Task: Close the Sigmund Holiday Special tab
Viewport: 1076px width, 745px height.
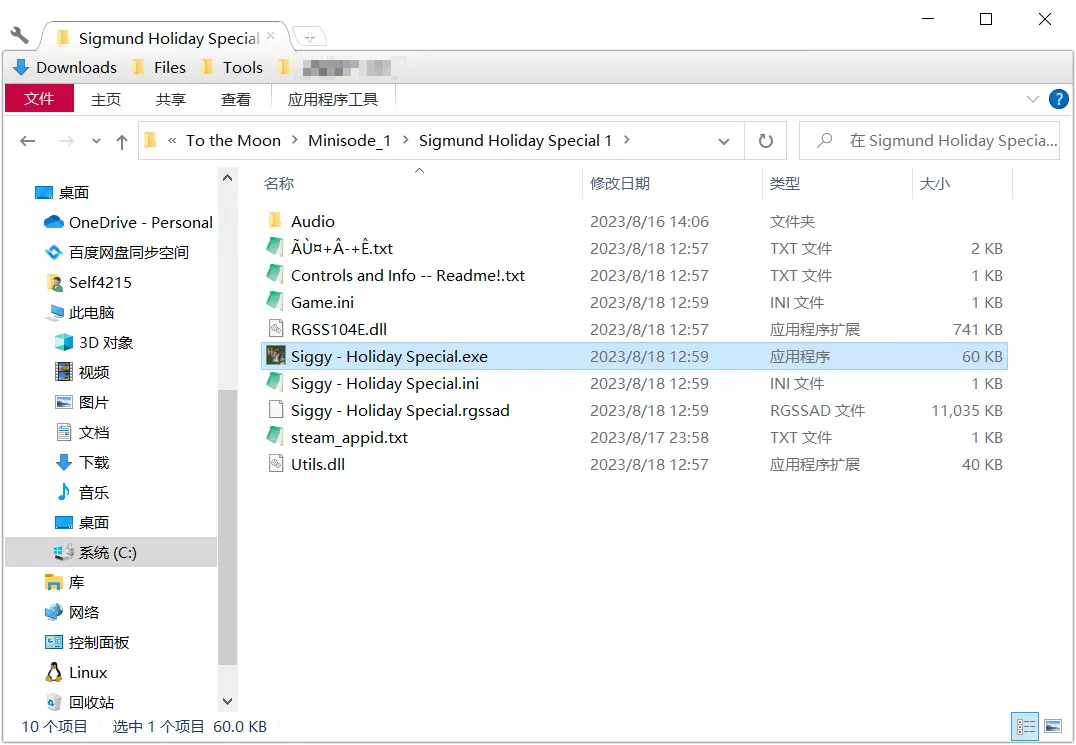Action: click(x=271, y=36)
